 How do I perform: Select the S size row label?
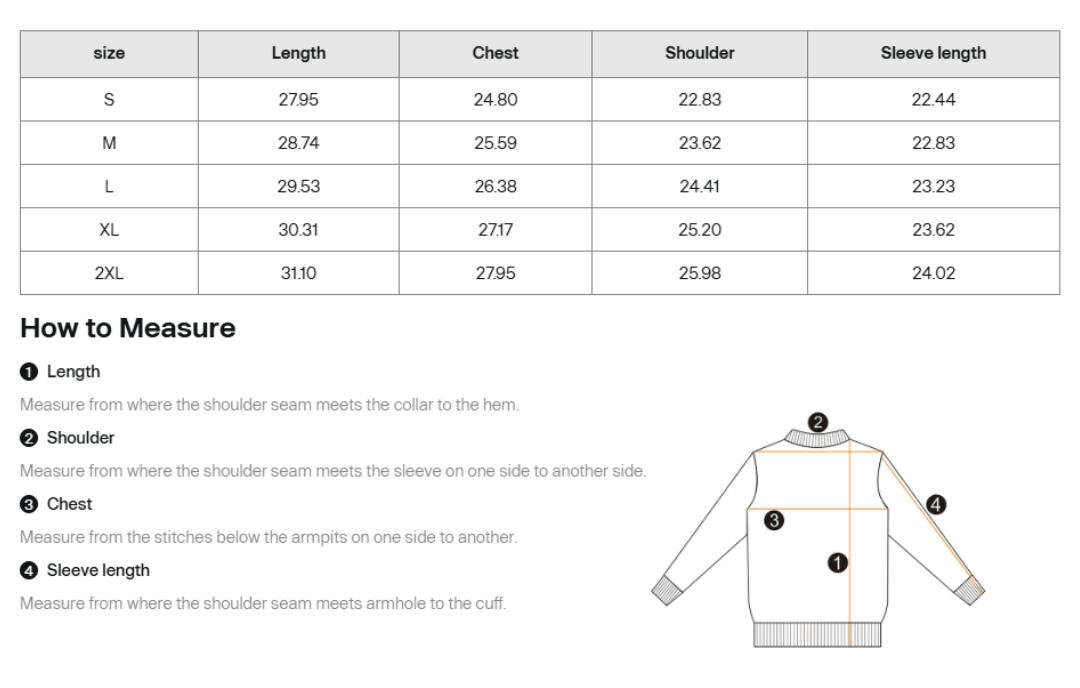tap(109, 100)
